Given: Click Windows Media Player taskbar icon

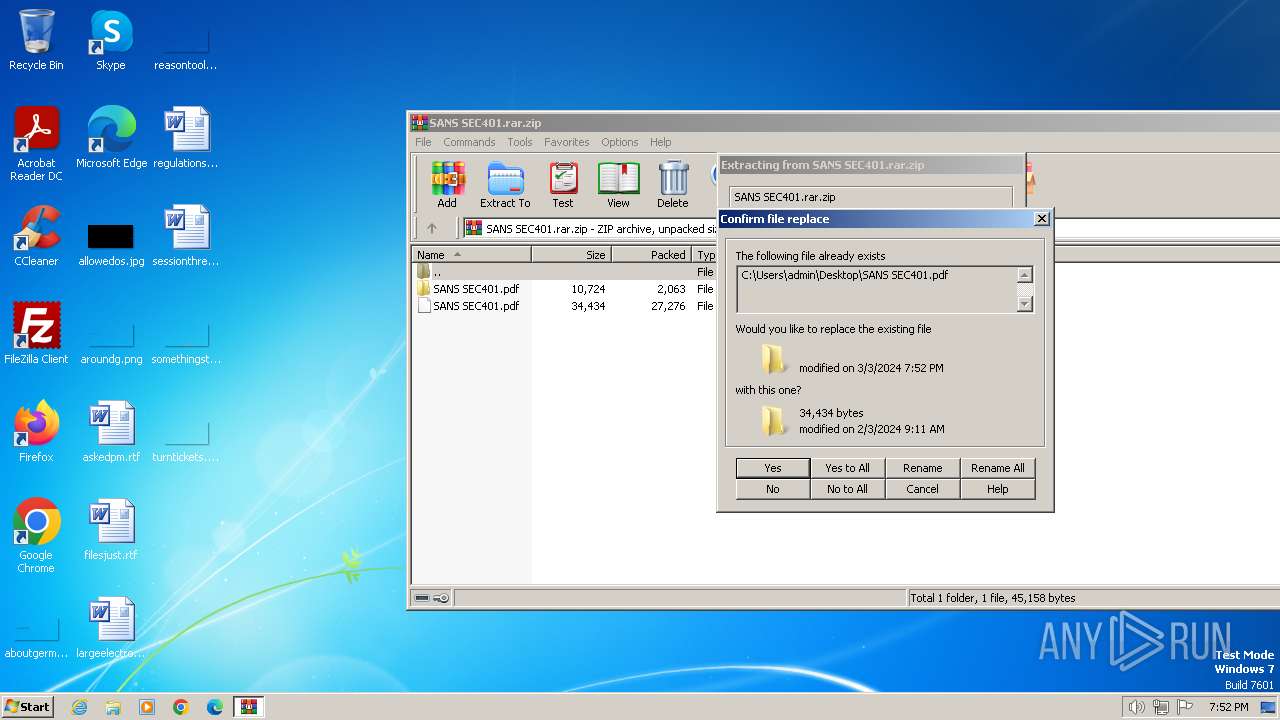Looking at the screenshot, I should point(147,707).
